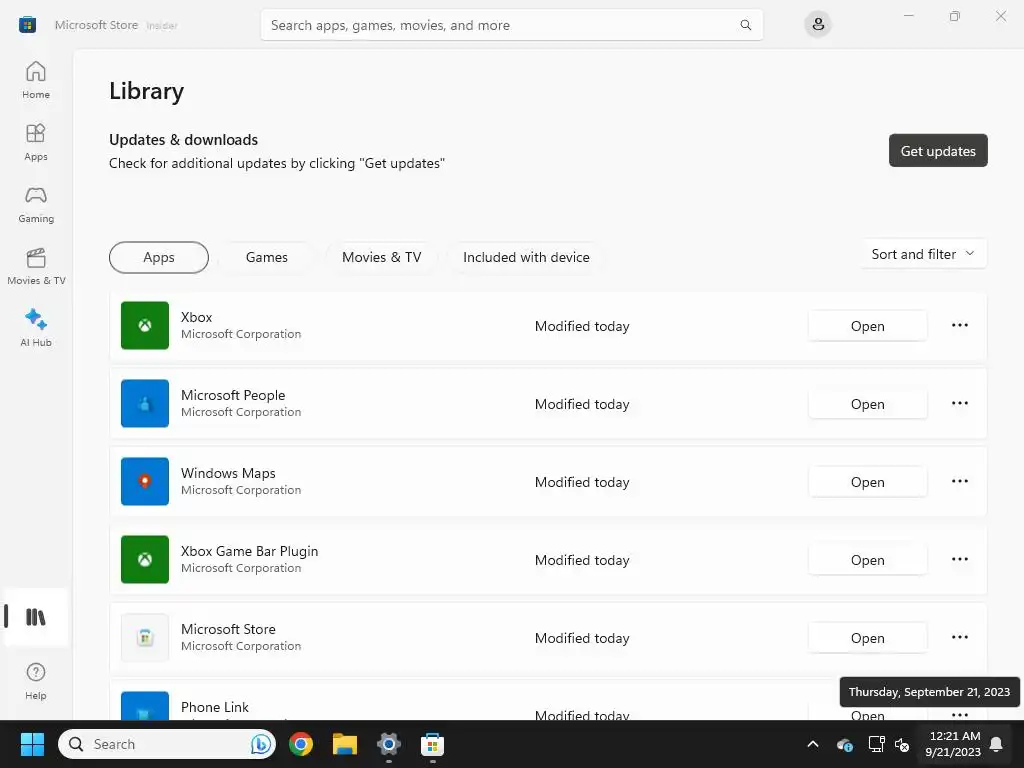The image size is (1024, 768).
Task: Click the Microsoft Store app icon in list
Action: pos(145,637)
